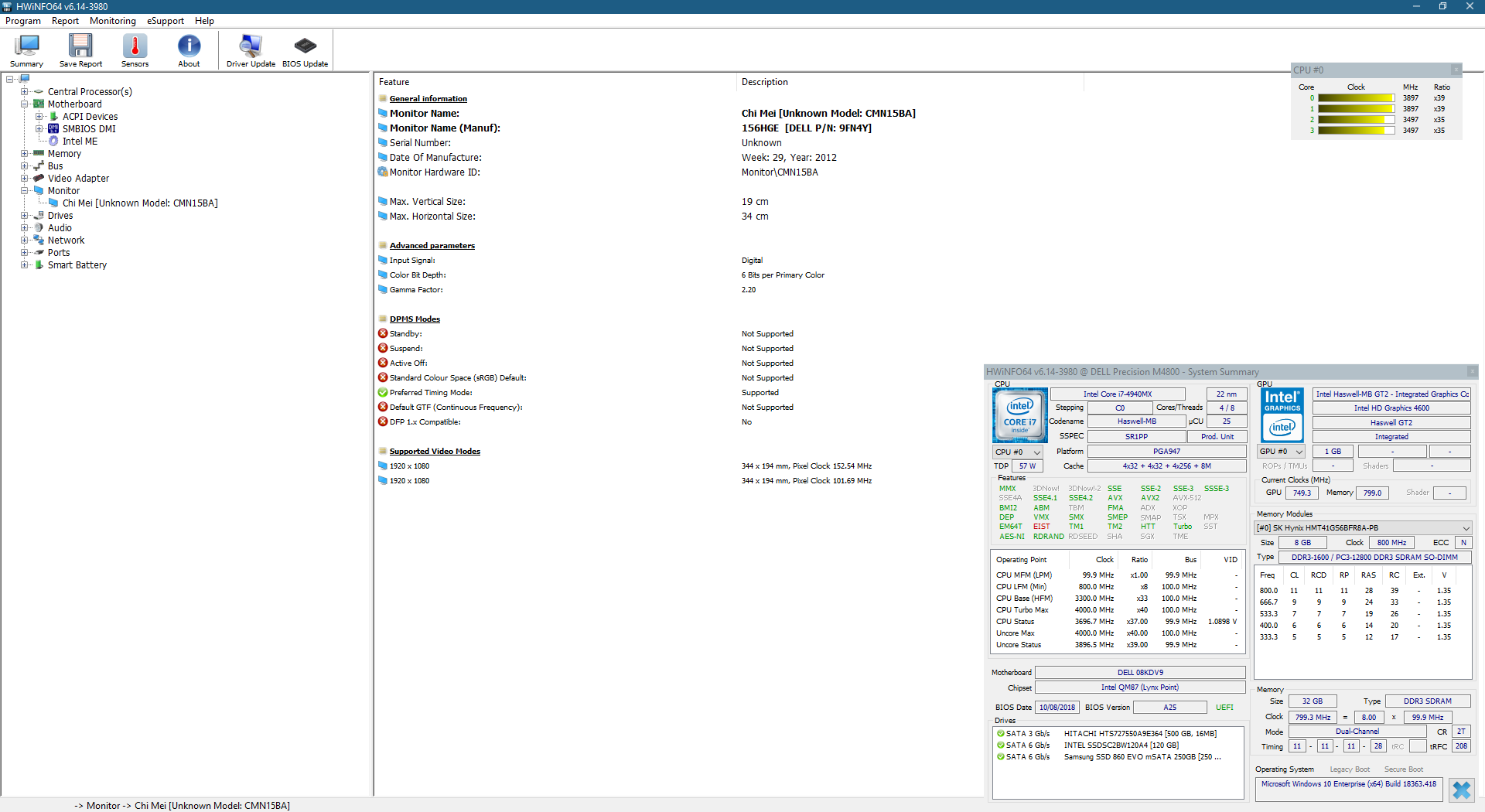Click the BIOS Version A25 field
Viewport: 1485px width, 812px height.
coord(1169,708)
